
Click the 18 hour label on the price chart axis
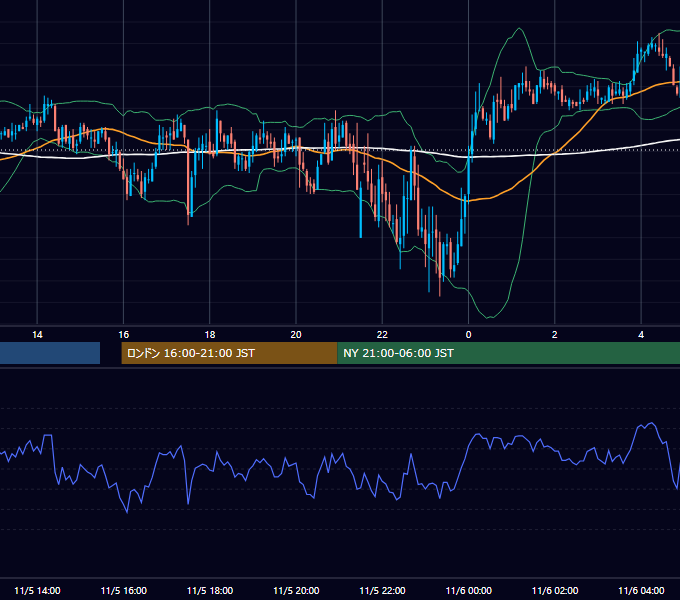210,335
